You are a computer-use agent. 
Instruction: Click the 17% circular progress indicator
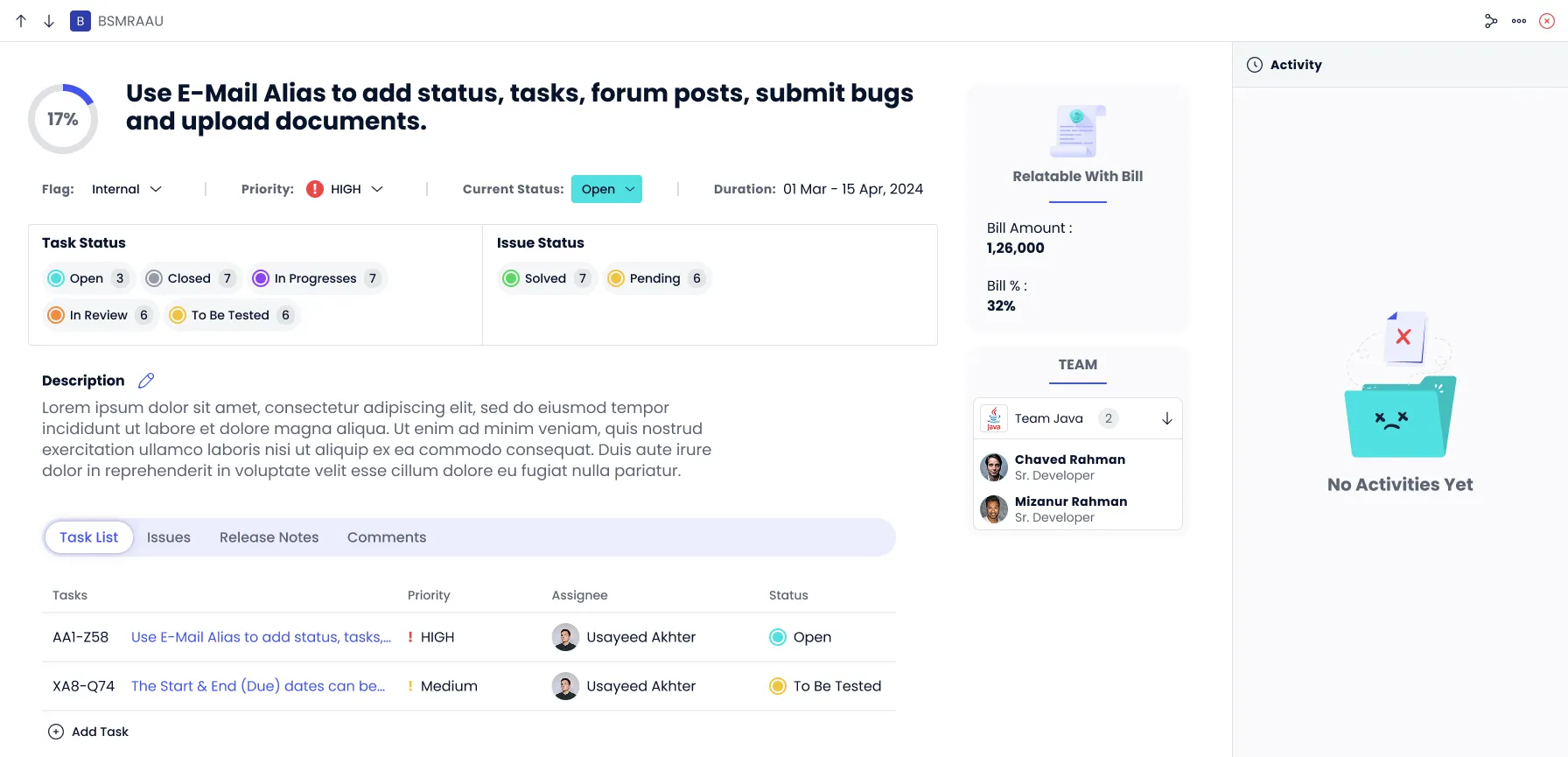coord(63,119)
